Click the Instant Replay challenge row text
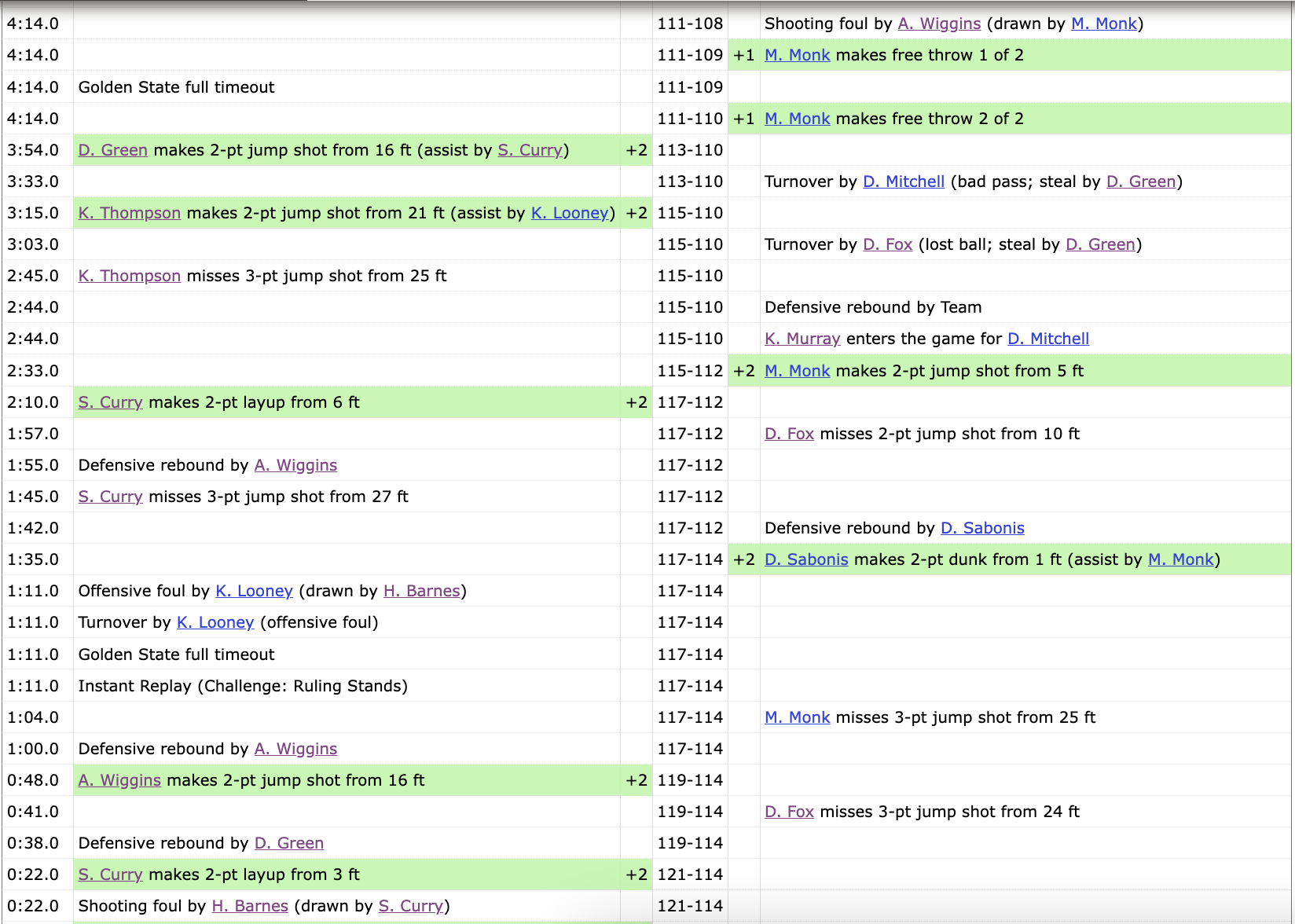Screen dimensions: 1295x924 coord(243,686)
